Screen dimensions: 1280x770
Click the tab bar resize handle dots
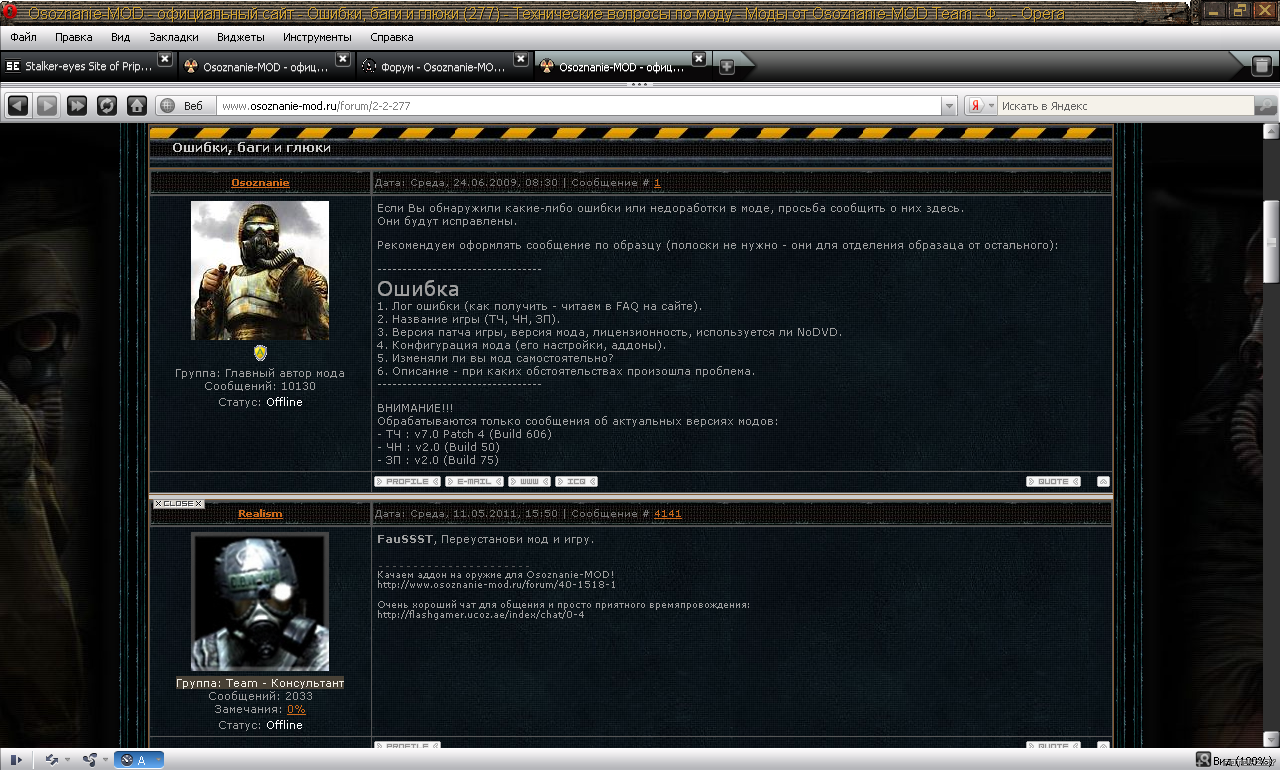click(x=640, y=85)
